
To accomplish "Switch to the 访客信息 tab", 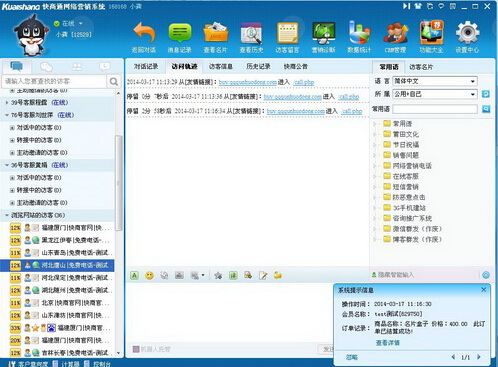I will coord(221,67).
